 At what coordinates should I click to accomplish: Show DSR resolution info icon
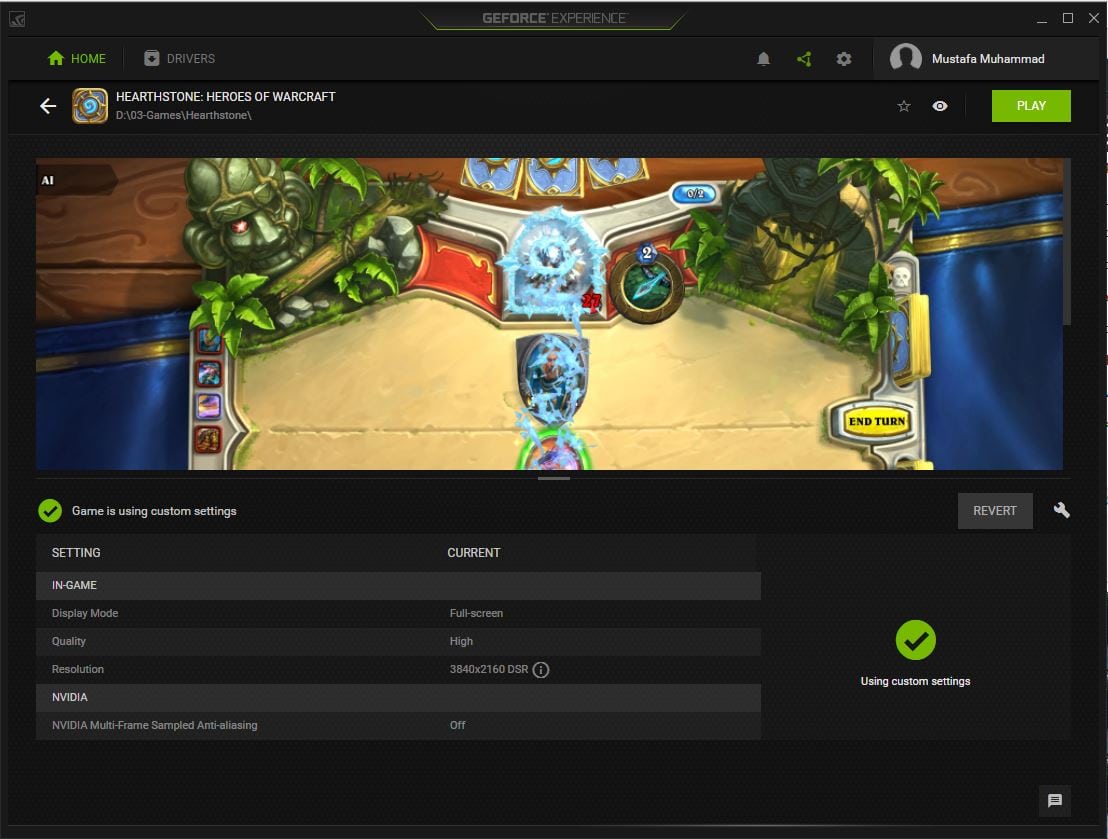pos(541,669)
